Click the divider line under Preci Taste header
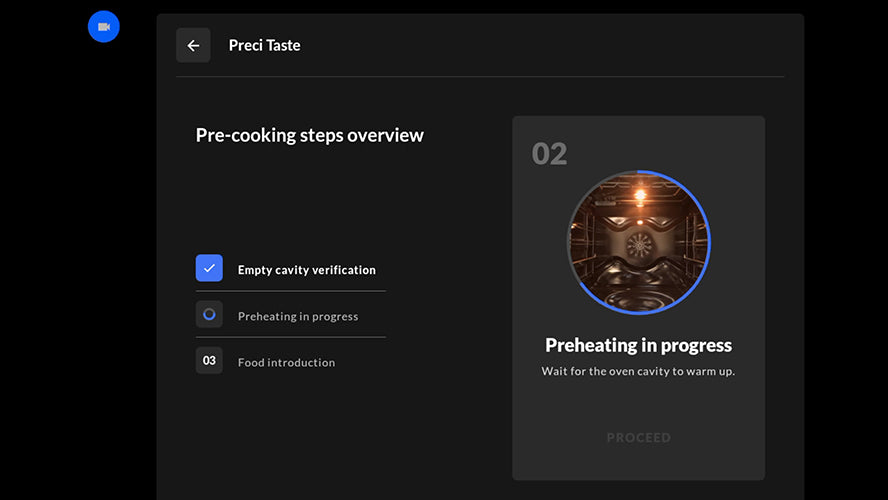This screenshot has height=500, width=888. click(480, 76)
